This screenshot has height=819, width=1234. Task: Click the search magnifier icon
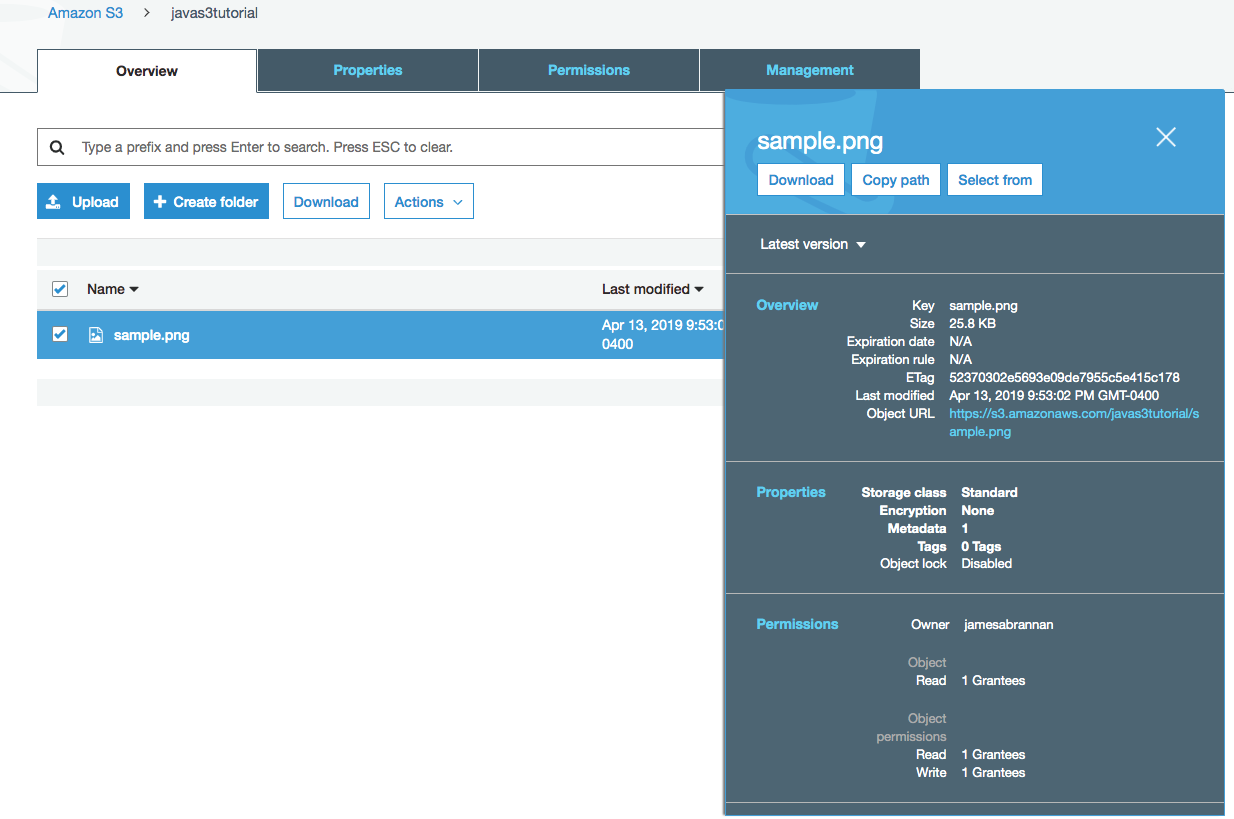pyautogui.click(x=58, y=147)
